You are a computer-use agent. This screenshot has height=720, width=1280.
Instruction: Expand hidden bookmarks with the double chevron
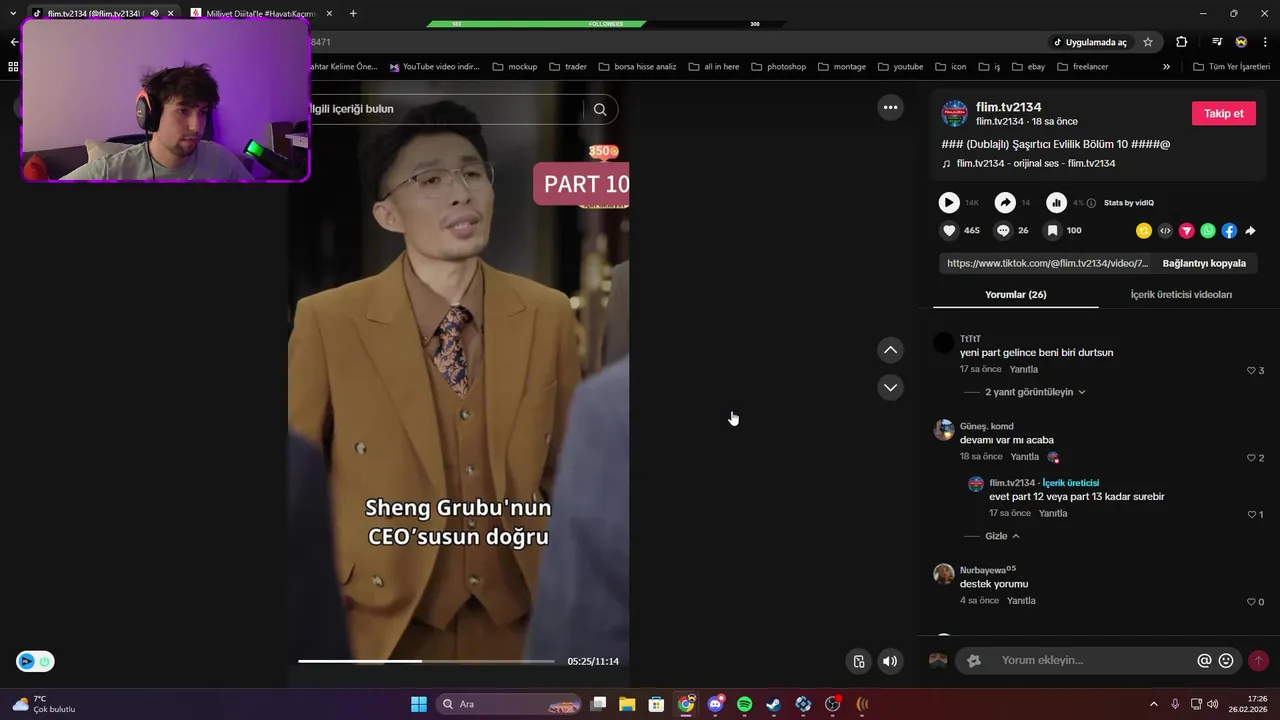pyautogui.click(x=1166, y=67)
